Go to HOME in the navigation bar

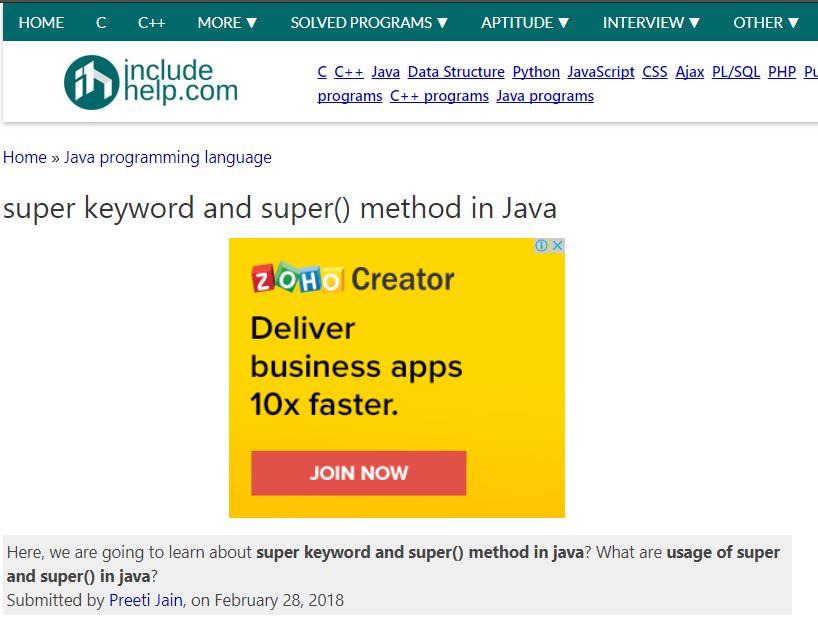(41, 22)
